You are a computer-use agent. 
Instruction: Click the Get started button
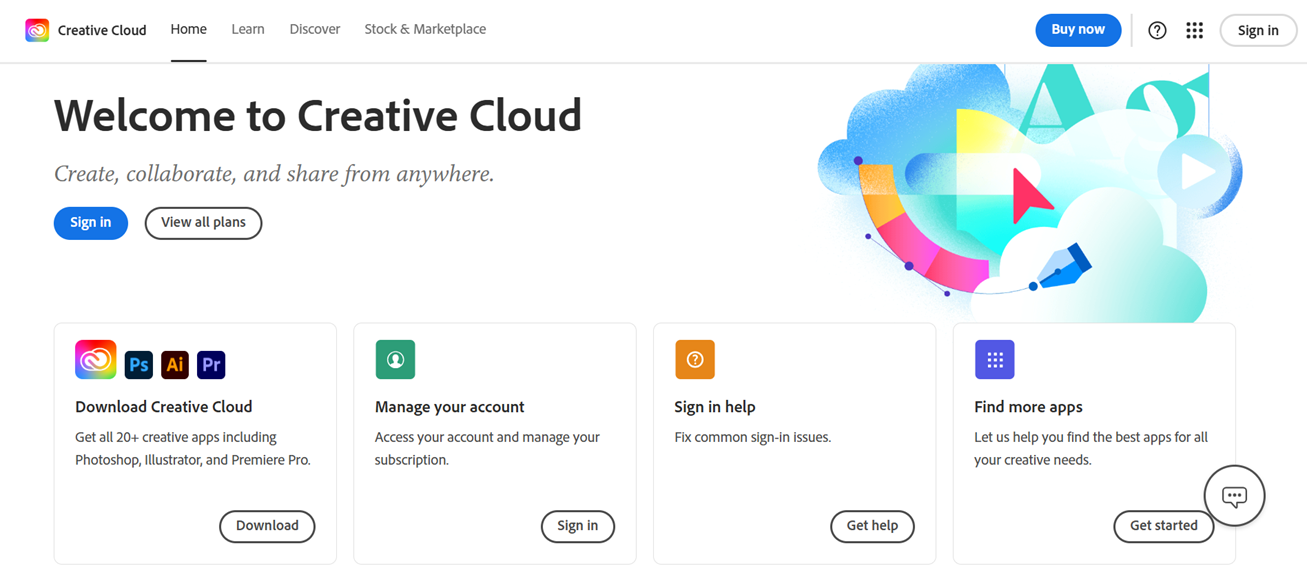[x=1164, y=526]
